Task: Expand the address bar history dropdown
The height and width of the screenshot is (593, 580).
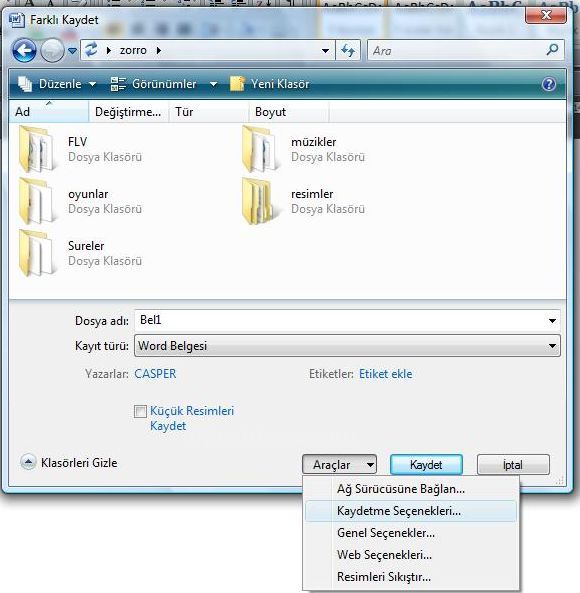Action: (x=325, y=51)
